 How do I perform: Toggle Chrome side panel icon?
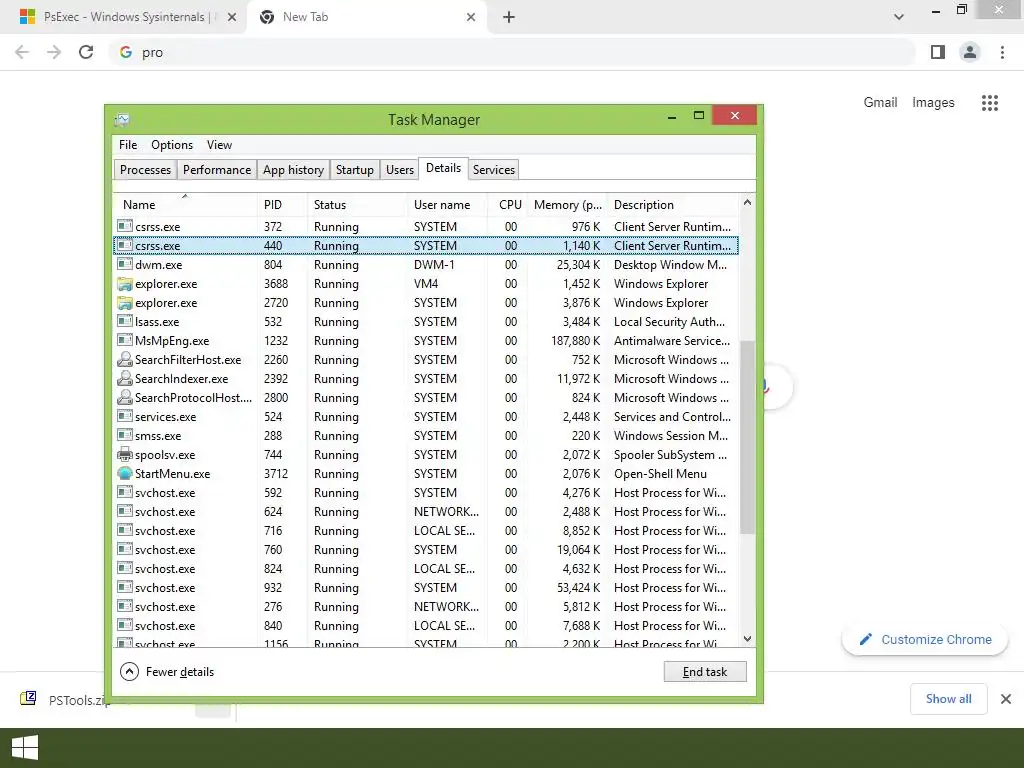point(938,52)
